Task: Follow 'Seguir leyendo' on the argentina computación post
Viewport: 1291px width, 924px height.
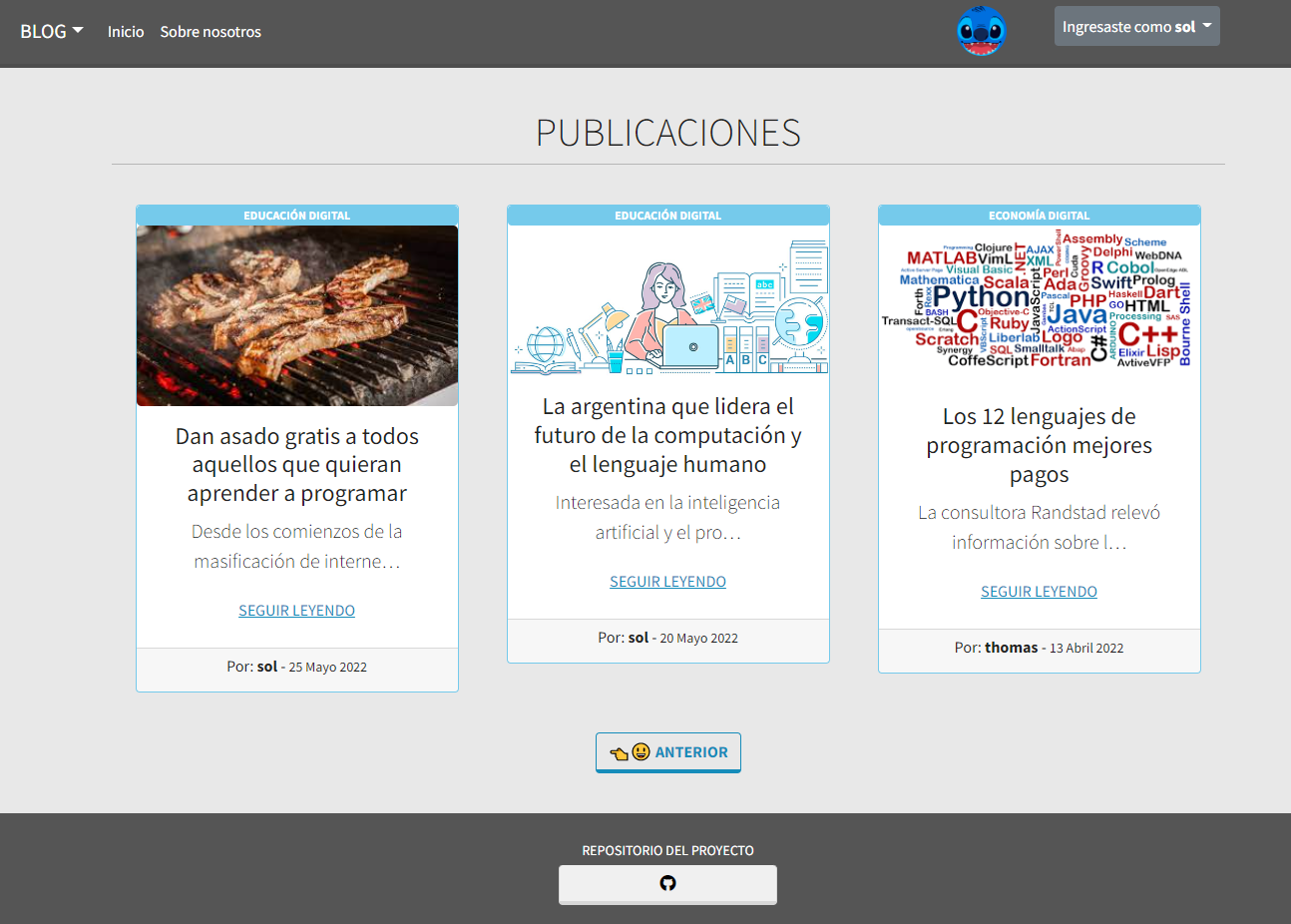Action: (667, 582)
